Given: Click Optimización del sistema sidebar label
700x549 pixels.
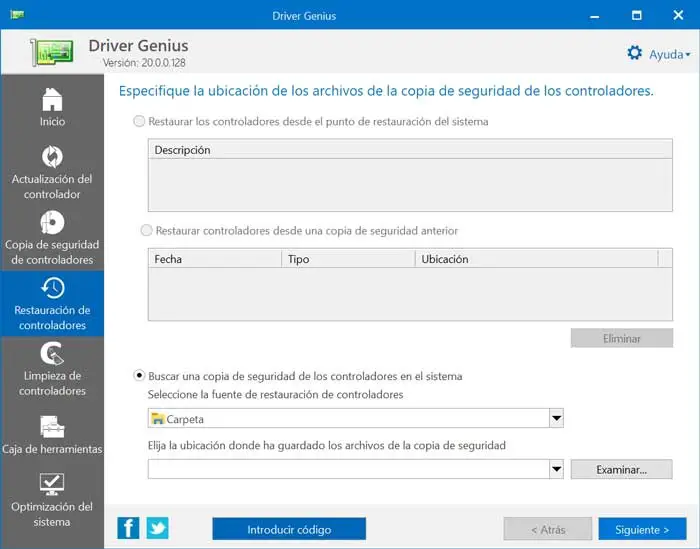Looking at the screenshot, I should click(x=52, y=514).
